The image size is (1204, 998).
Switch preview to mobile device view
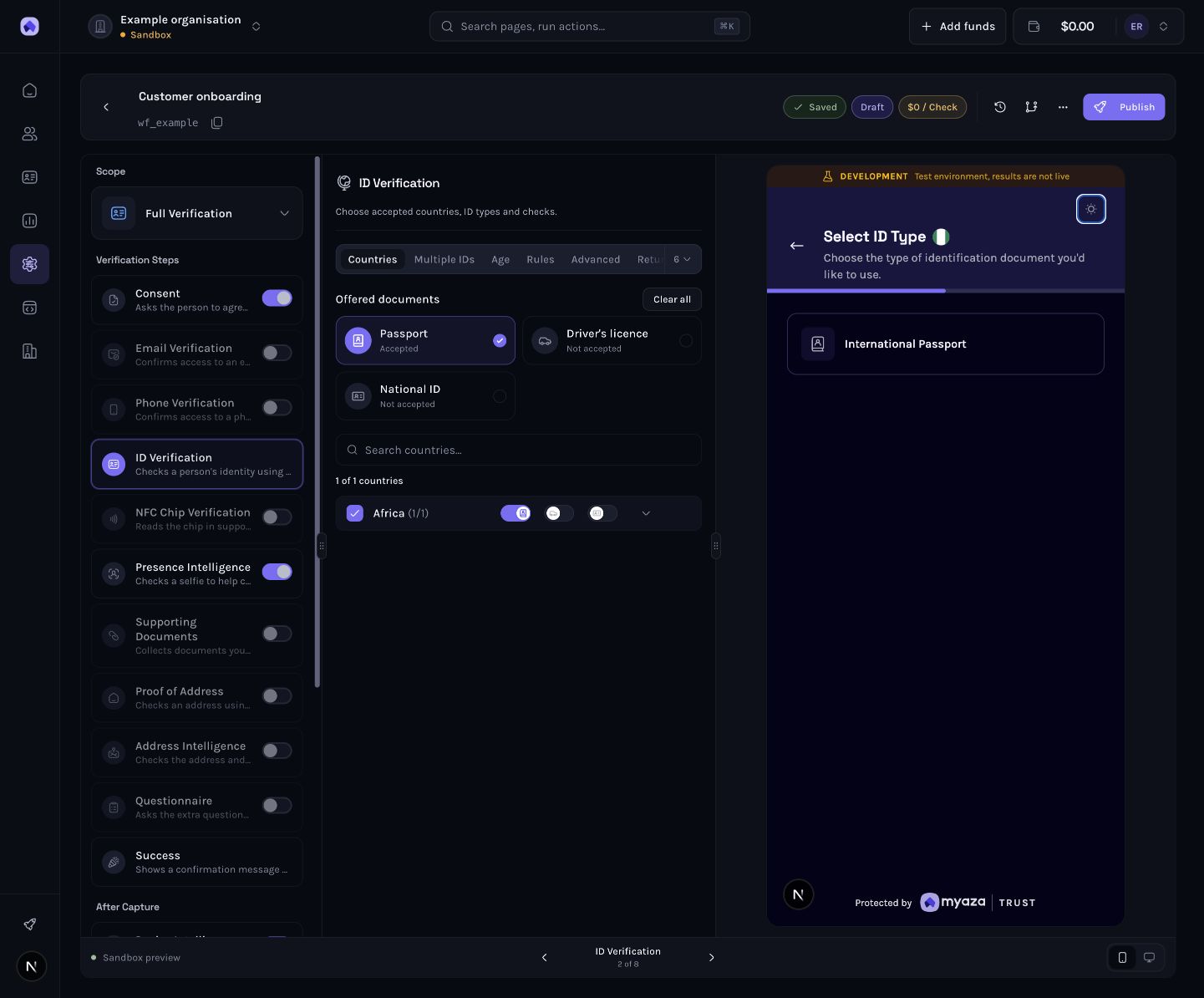click(1122, 958)
